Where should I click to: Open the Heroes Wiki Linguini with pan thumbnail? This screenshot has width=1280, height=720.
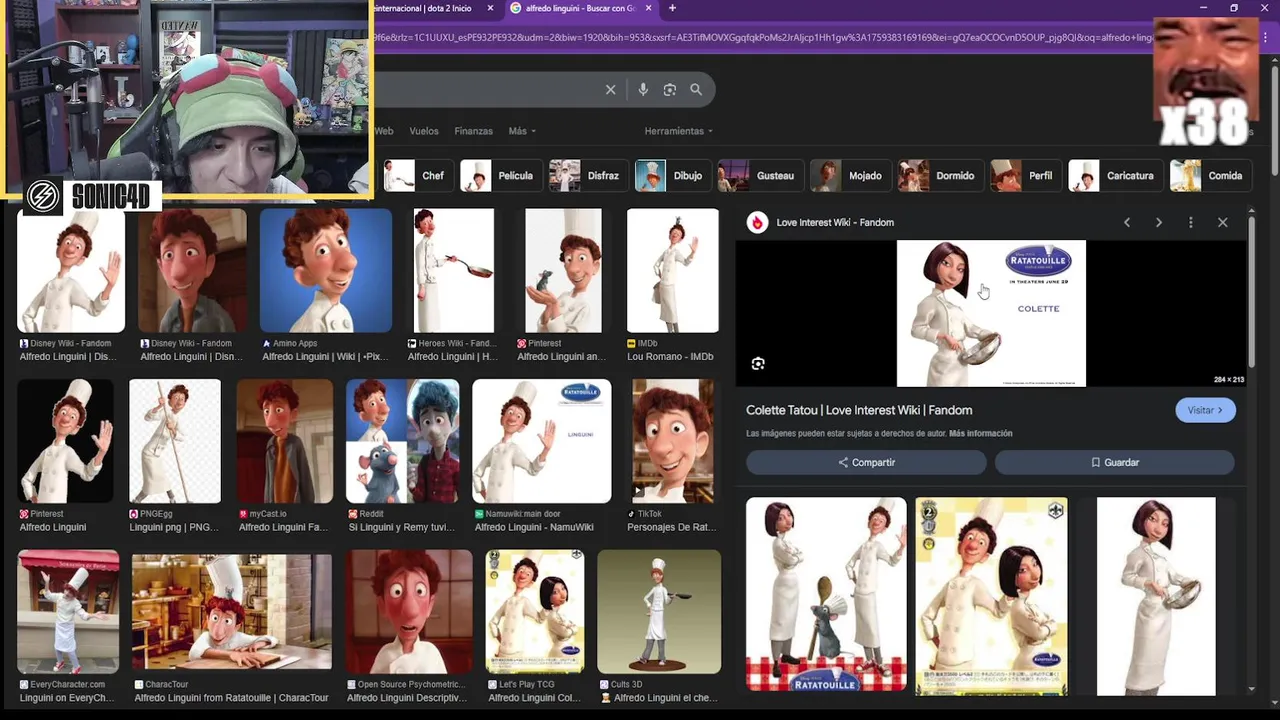pos(454,270)
